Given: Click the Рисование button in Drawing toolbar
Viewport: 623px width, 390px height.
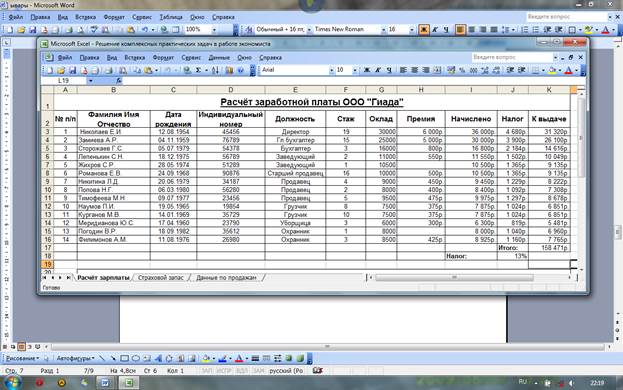Looking at the screenshot, I should coord(22,358).
